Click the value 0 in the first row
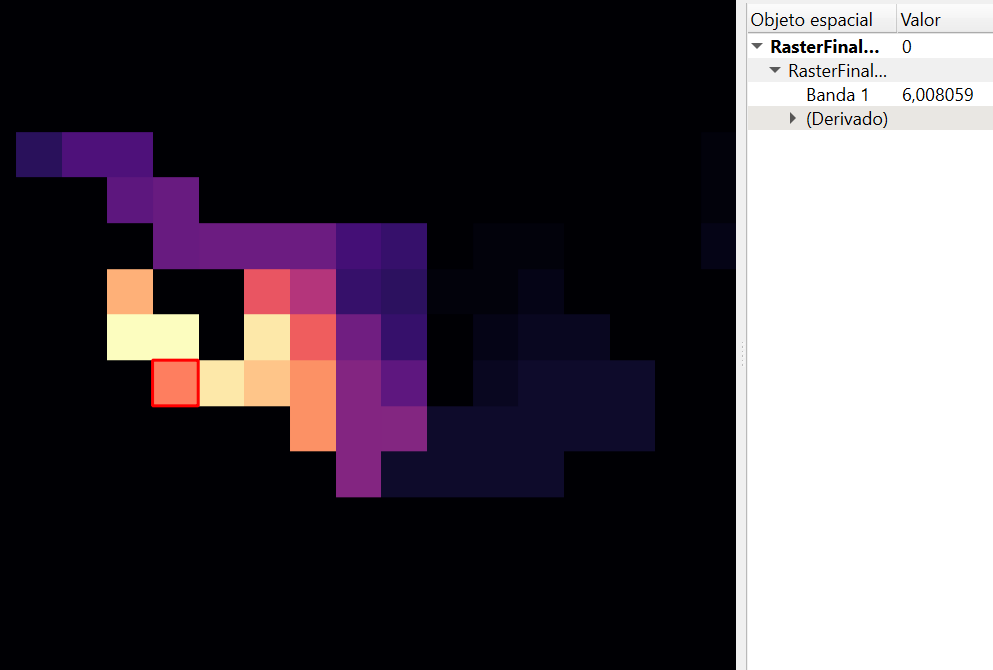Screen dimensions: 993x670 [x=906, y=47]
